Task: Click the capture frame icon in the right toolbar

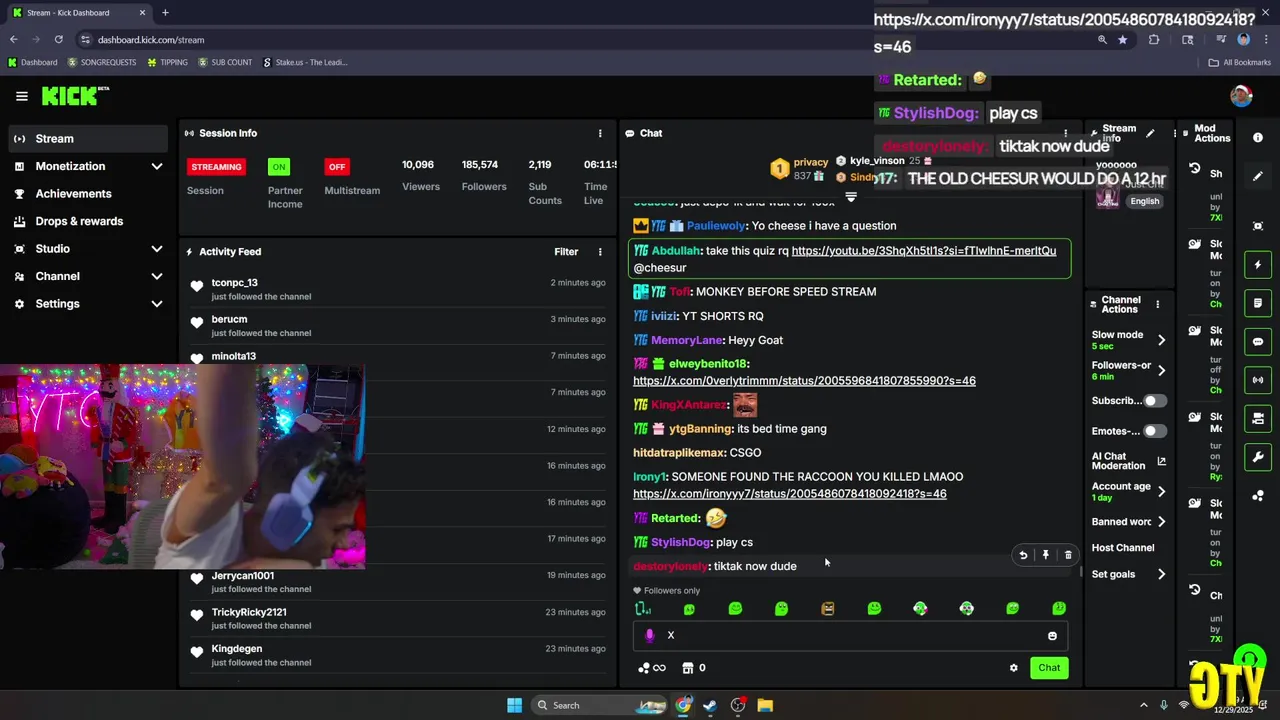Action: [x=1258, y=226]
